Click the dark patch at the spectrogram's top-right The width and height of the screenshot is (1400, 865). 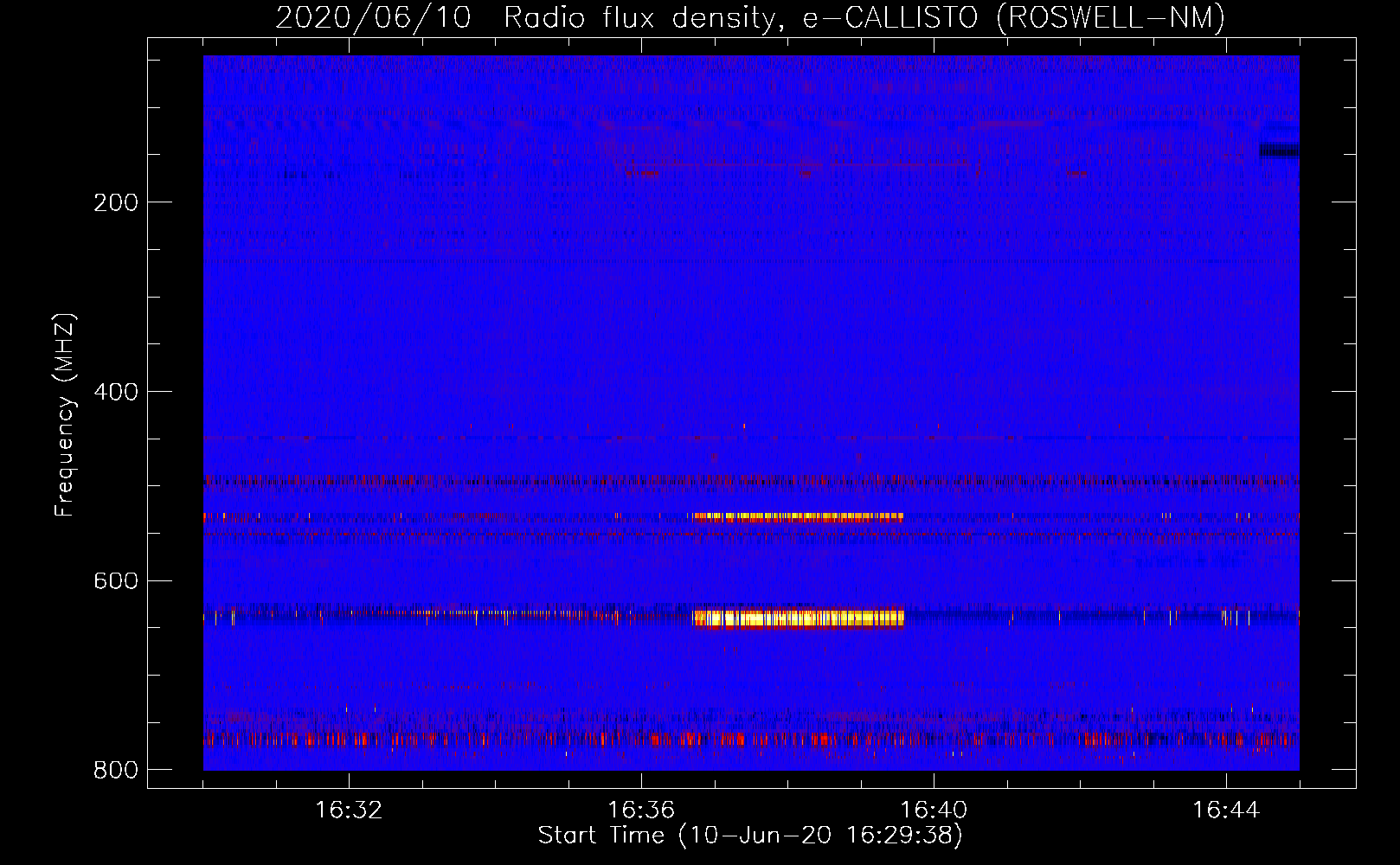click(x=1279, y=151)
